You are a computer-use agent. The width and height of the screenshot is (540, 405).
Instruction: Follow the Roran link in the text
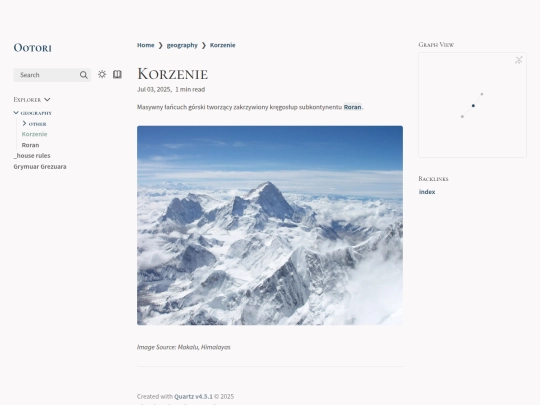point(353,107)
